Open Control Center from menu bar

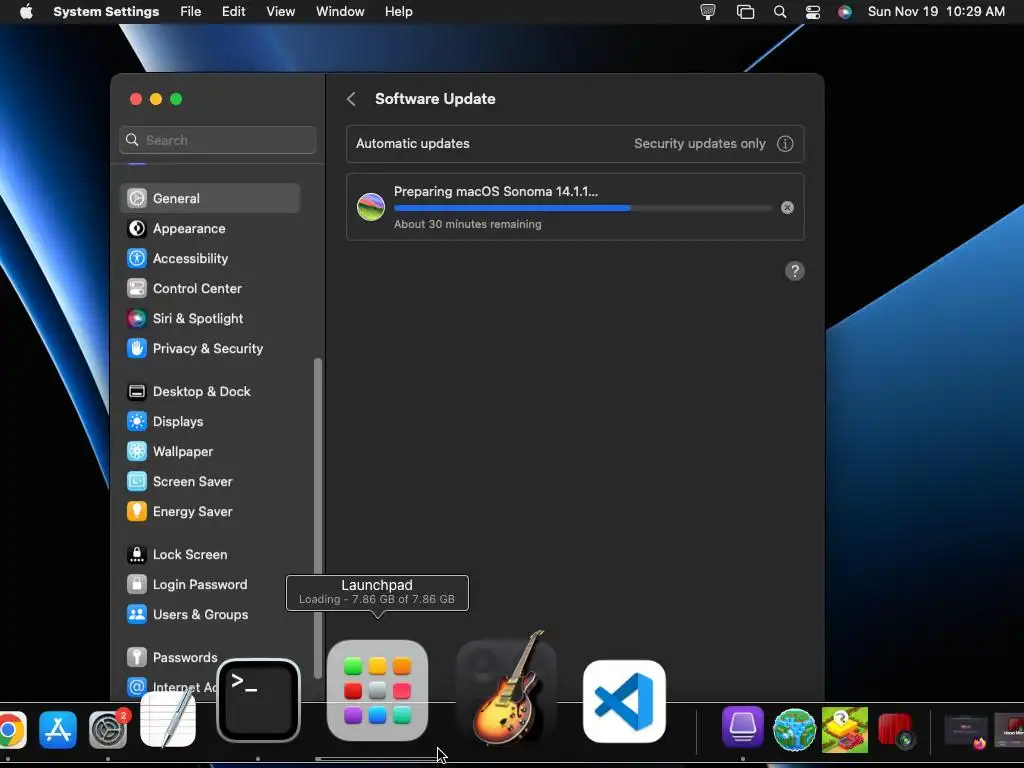tap(813, 12)
